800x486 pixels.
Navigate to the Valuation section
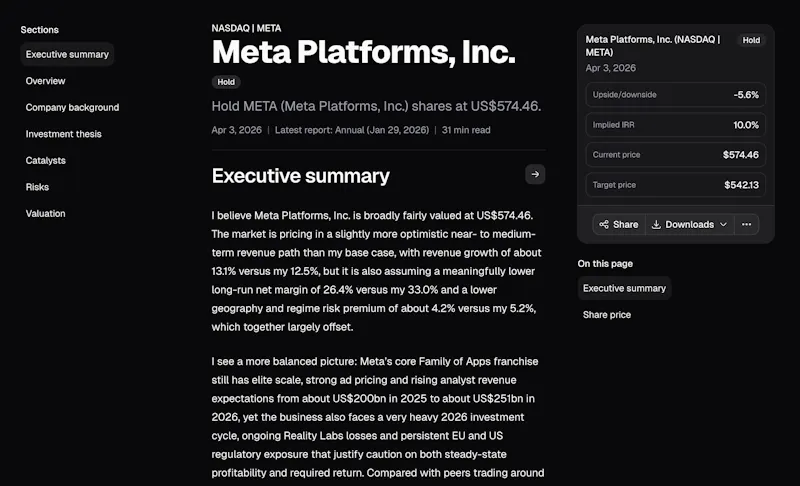(45, 214)
